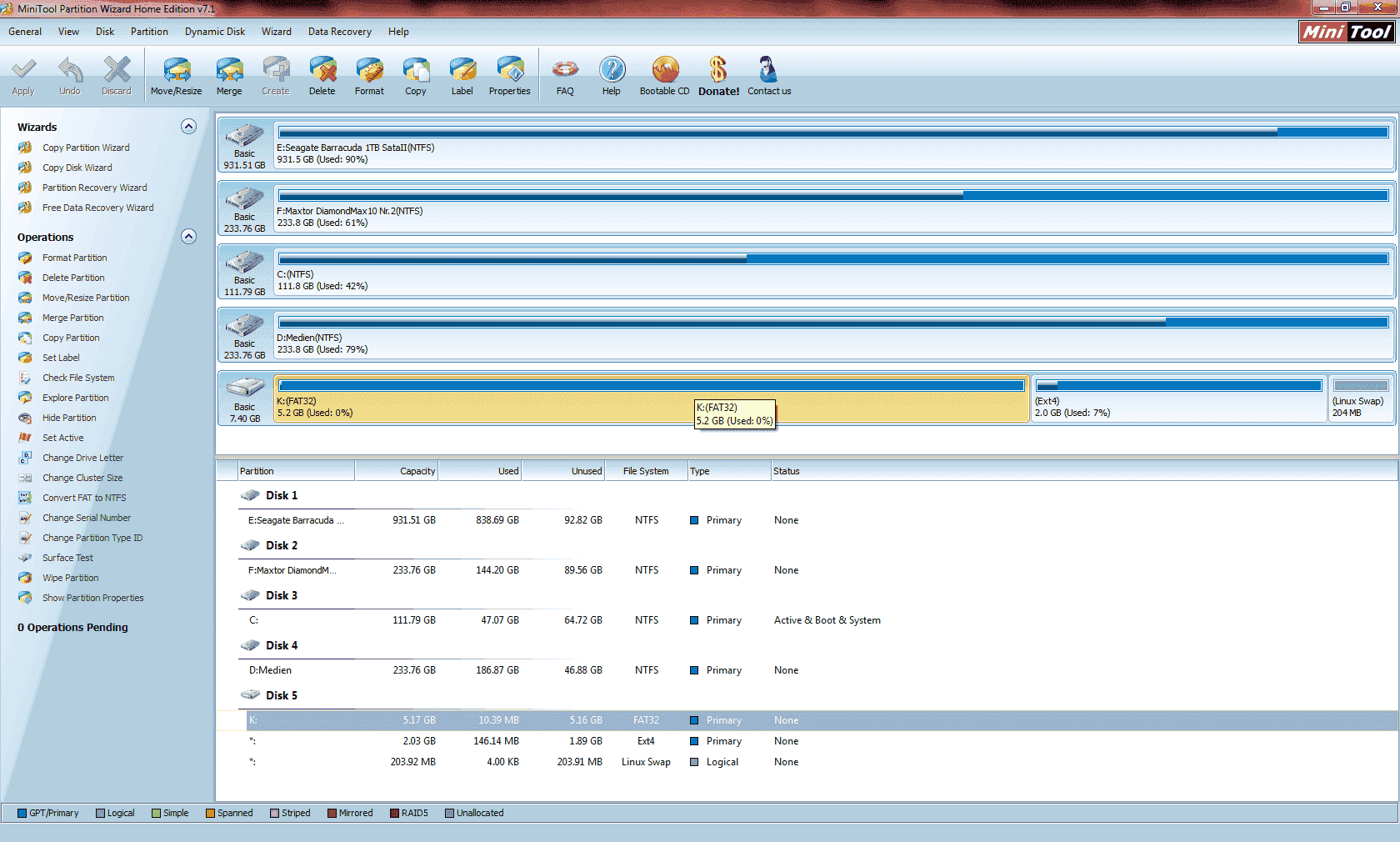Select the C:(NTFS) partition usage bar
The height and width of the screenshot is (842, 1400).
point(833,258)
